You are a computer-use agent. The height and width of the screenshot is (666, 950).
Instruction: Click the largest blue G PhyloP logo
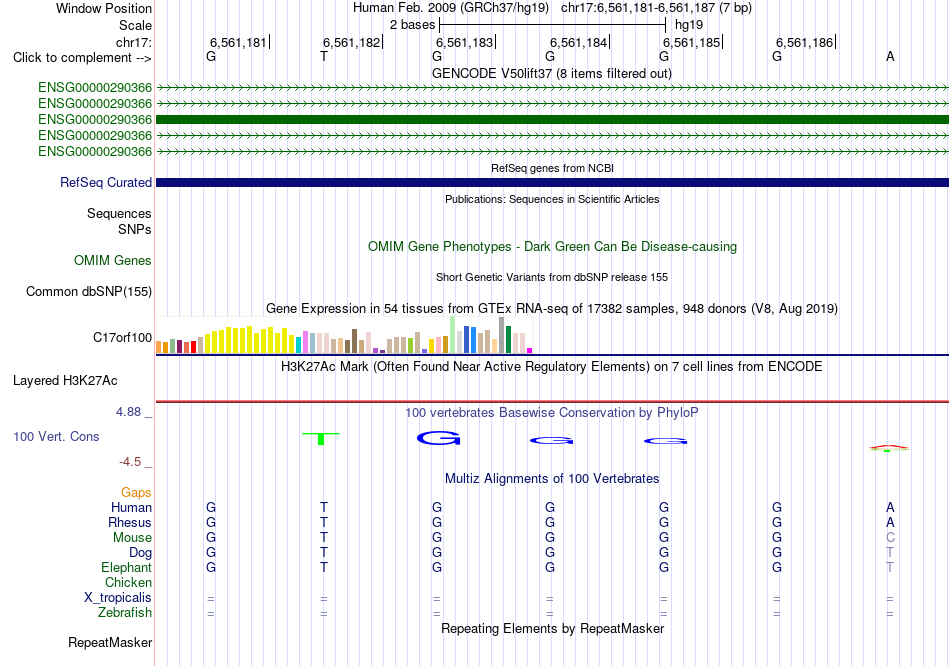click(439, 438)
